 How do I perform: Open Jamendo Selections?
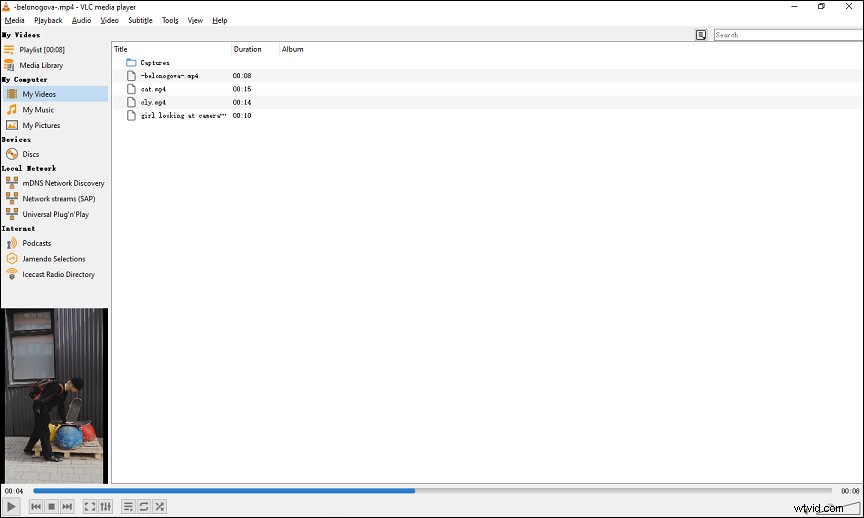tap(54, 258)
